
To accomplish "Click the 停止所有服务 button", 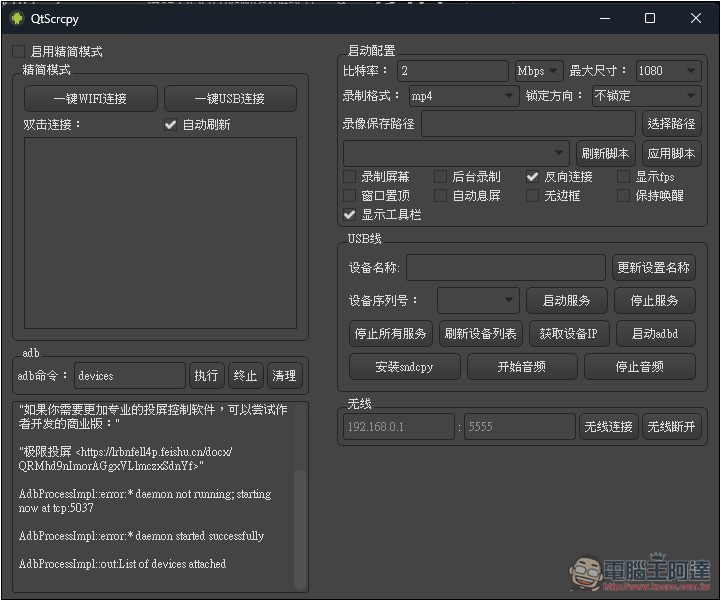I will (391, 333).
